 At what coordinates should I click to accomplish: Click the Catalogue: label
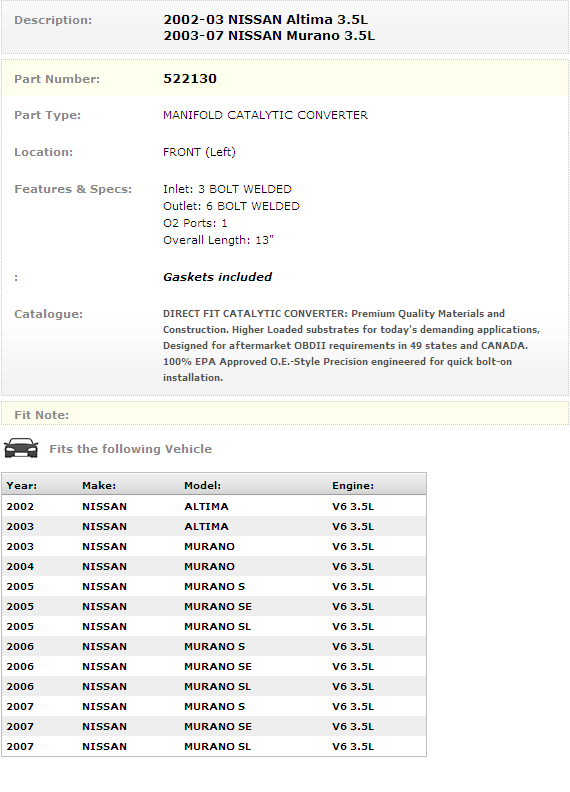click(49, 314)
